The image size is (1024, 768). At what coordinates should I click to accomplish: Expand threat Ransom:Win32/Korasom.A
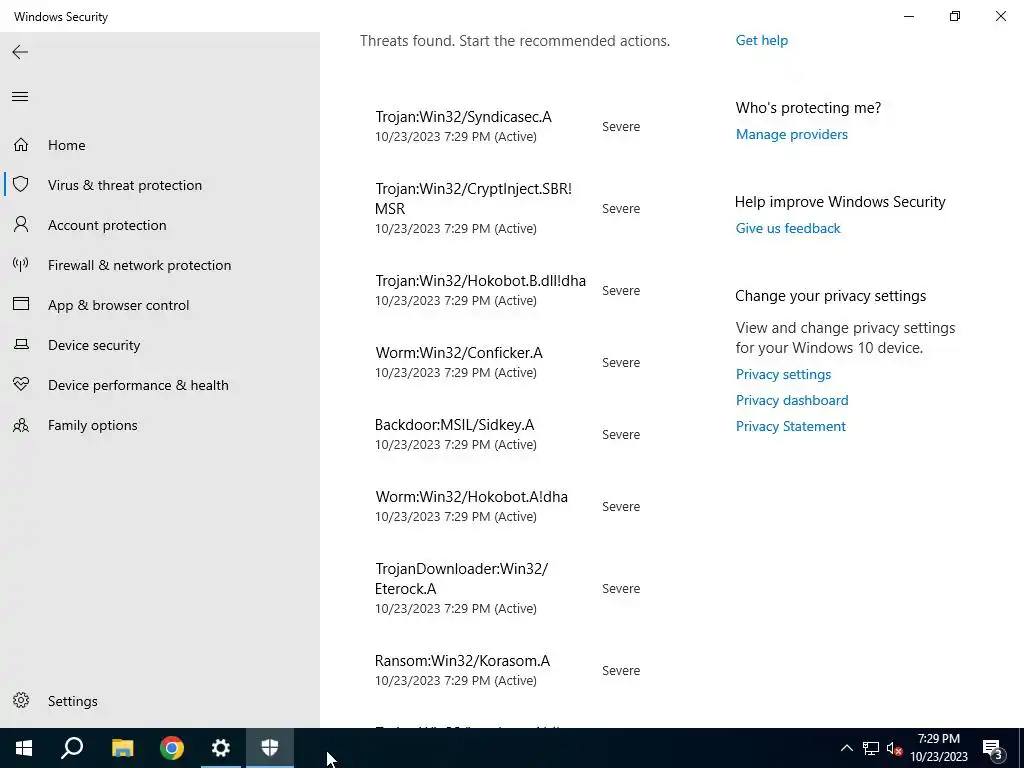click(x=507, y=670)
